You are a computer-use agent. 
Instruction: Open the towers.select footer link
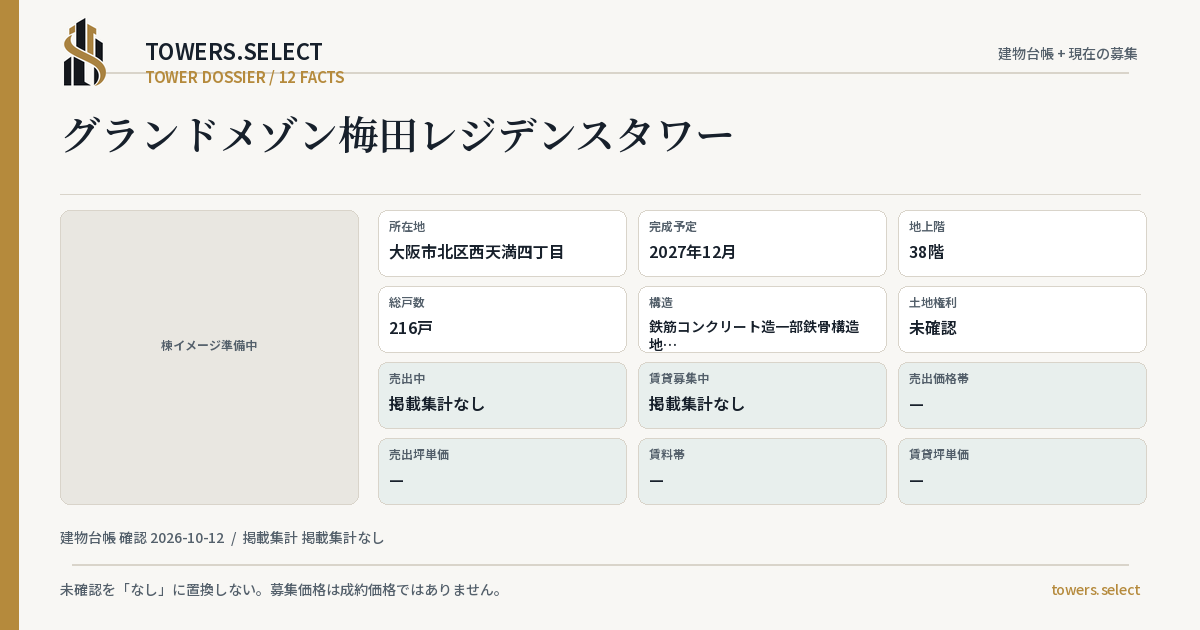[x=1095, y=589]
